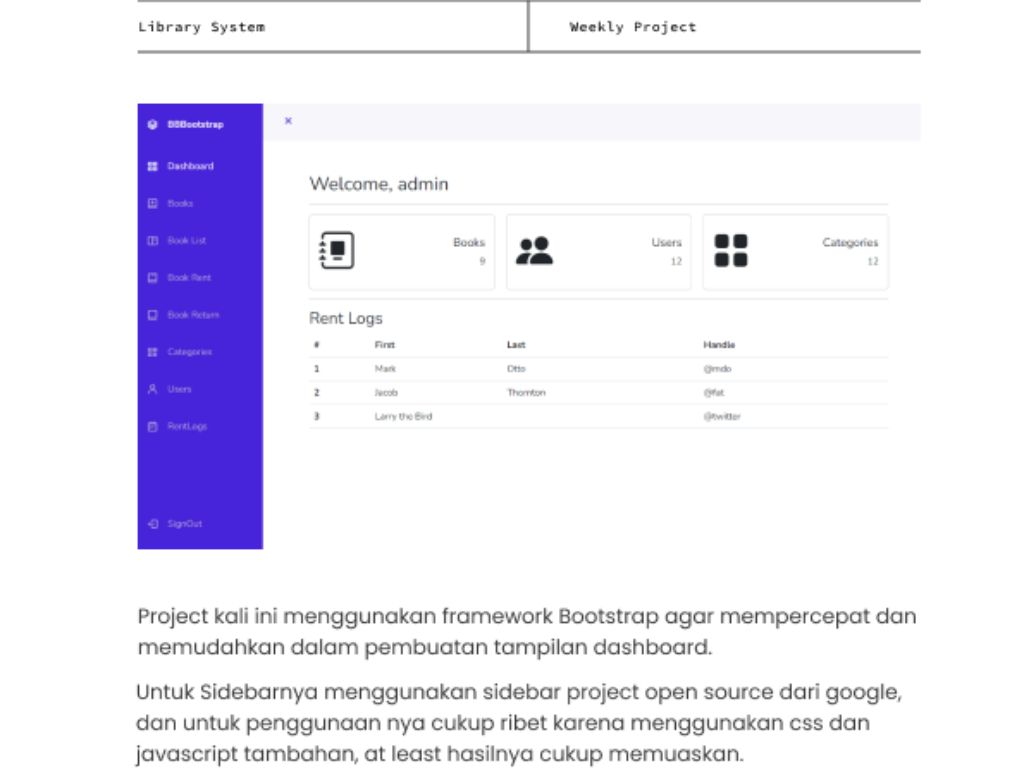
Task: Click the SignOut arrow icon
Action: pyautogui.click(x=152, y=524)
